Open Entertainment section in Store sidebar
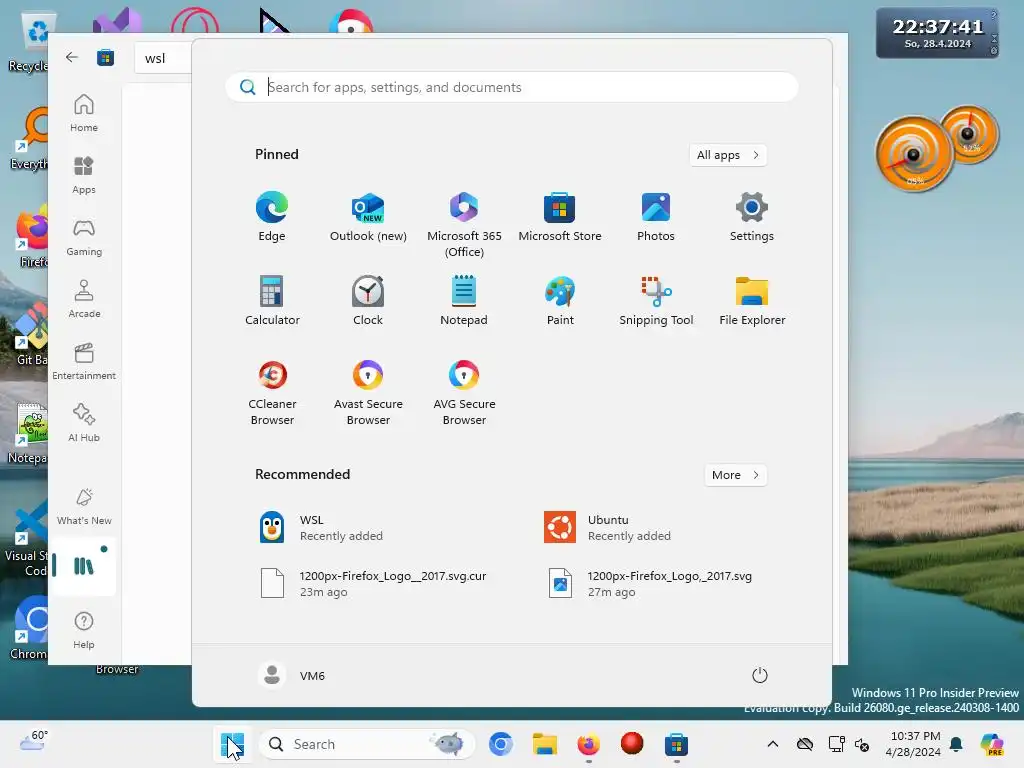The image size is (1024, 768). [x=84, y=361]
